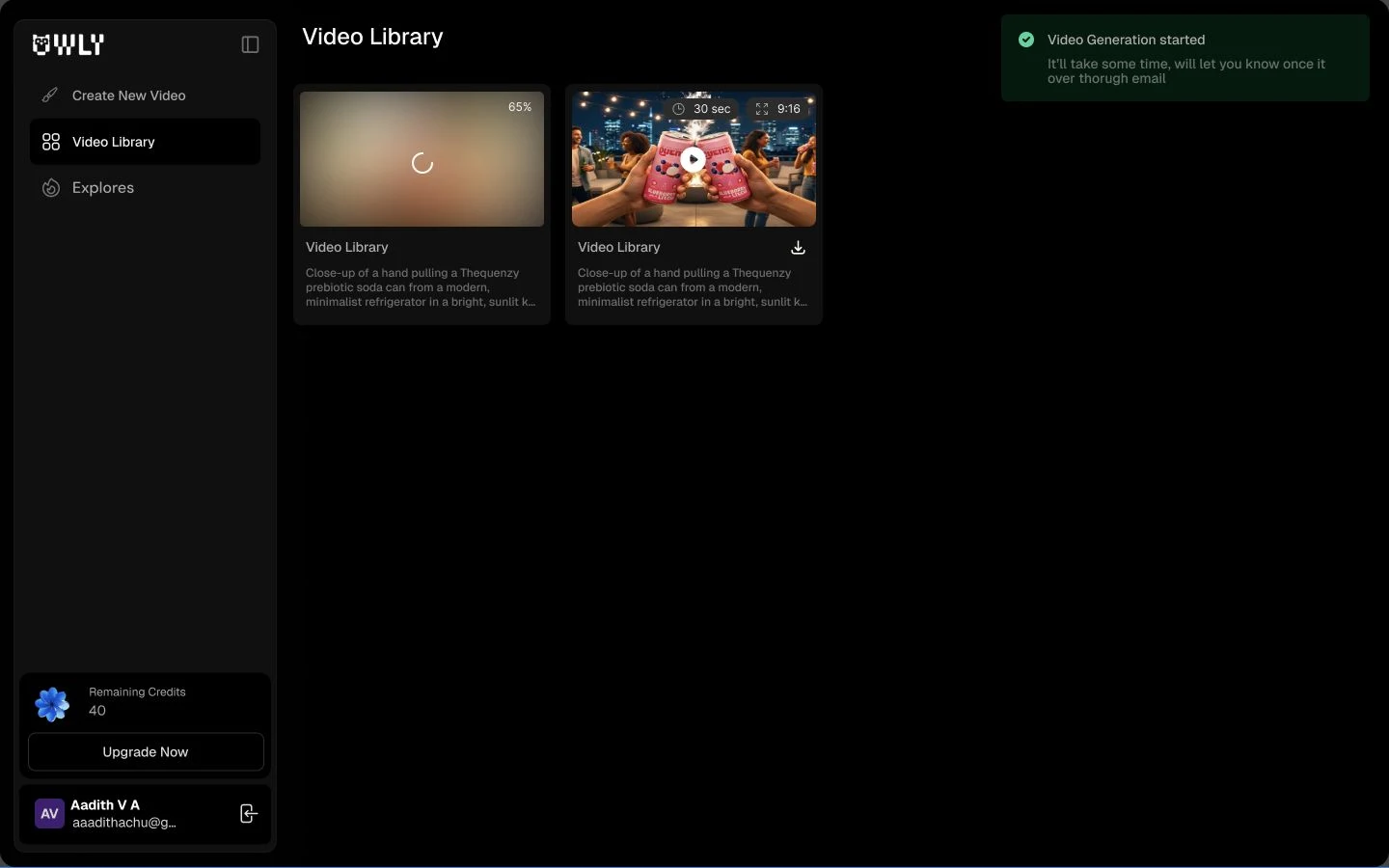1389x868 pixels.
Task: Click the notification message about email
Action: pyautogui.click(x=1186, y=71)
